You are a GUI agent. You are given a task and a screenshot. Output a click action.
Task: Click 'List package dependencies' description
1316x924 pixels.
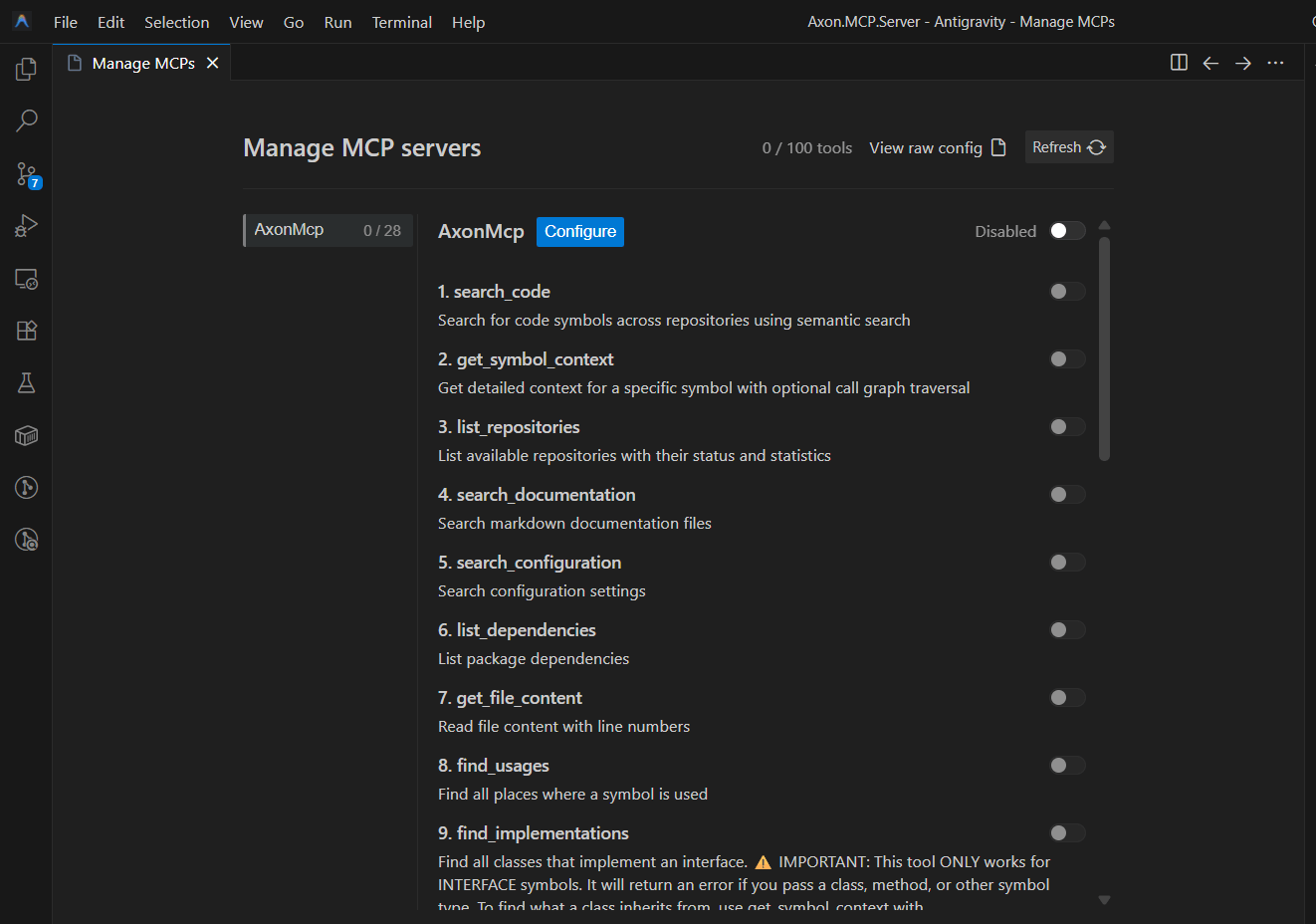[x=534, y=659]
